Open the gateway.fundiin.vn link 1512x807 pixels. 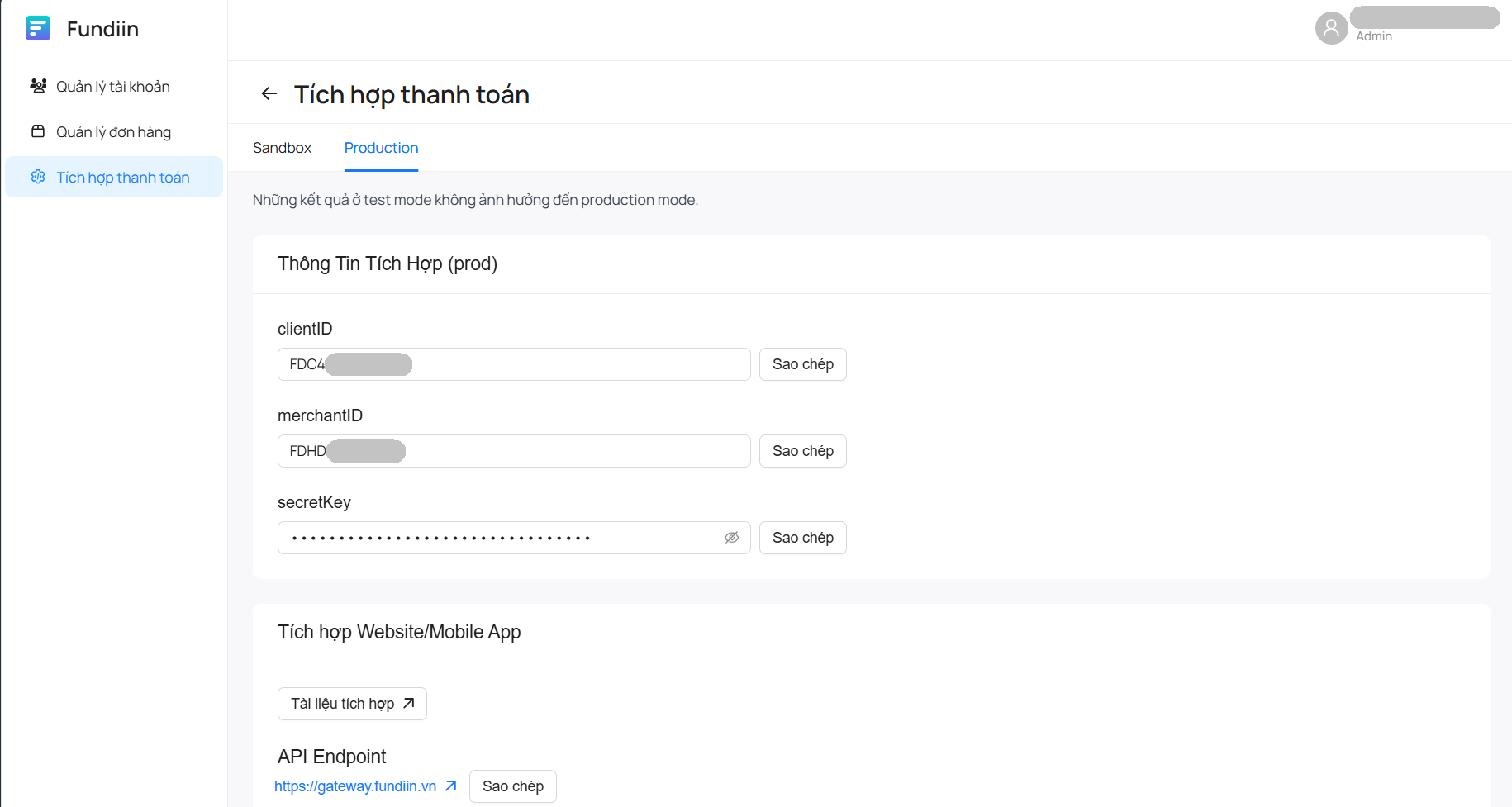pos(355,786)
